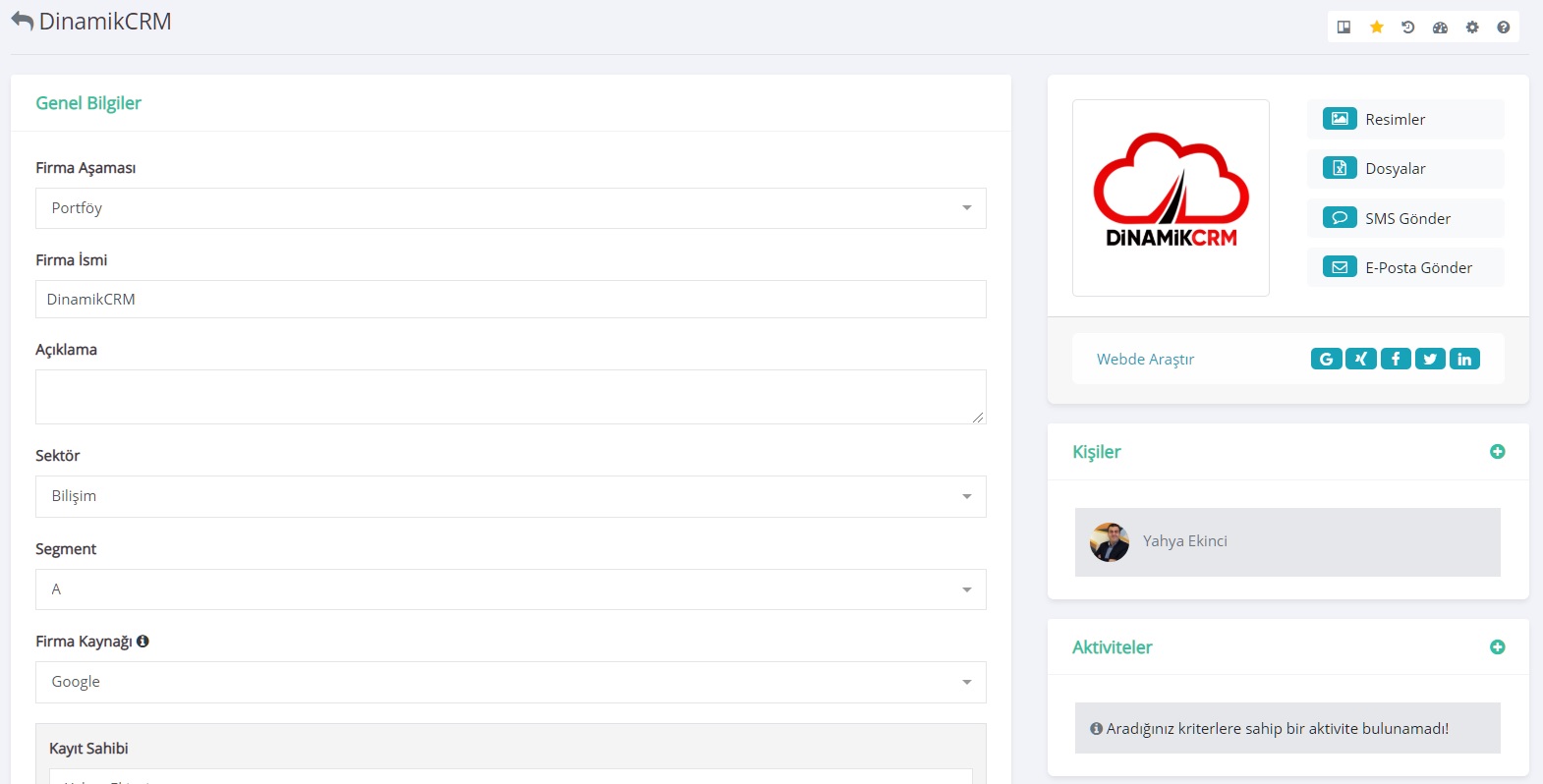Search company on Xing icon
Screen dimensions: 1543x784
click(1360, 359)
